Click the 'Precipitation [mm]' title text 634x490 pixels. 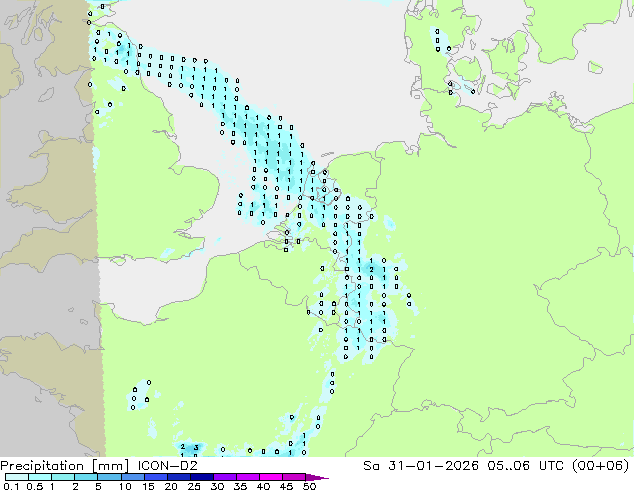65,466
